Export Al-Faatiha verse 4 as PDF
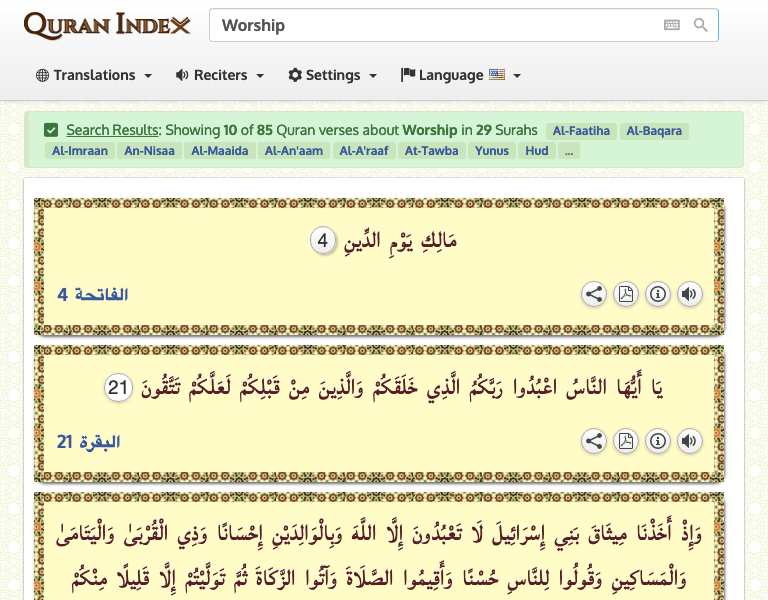This screenshot has width=768, height=600. [x=625, y=294]
